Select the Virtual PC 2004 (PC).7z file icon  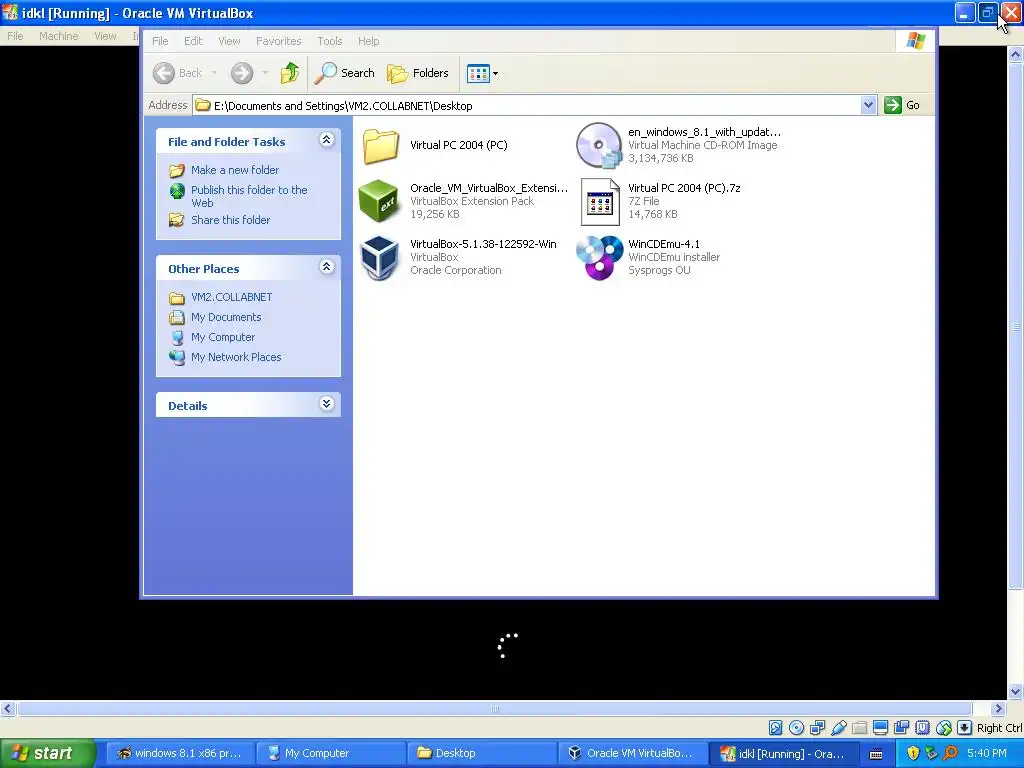pyautogui.click(x=600, y=201)
